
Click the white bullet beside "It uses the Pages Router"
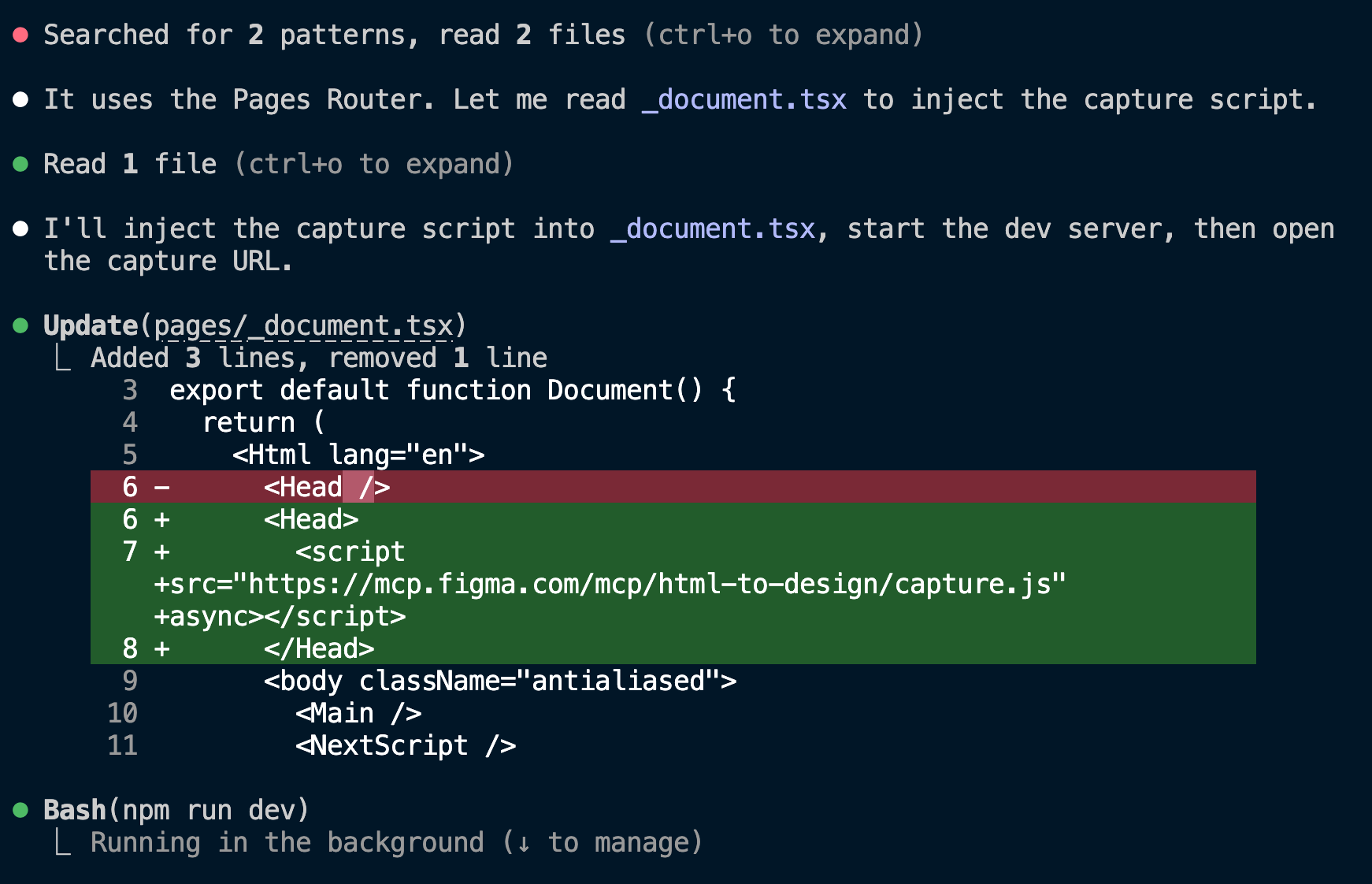tap(21, 99)
